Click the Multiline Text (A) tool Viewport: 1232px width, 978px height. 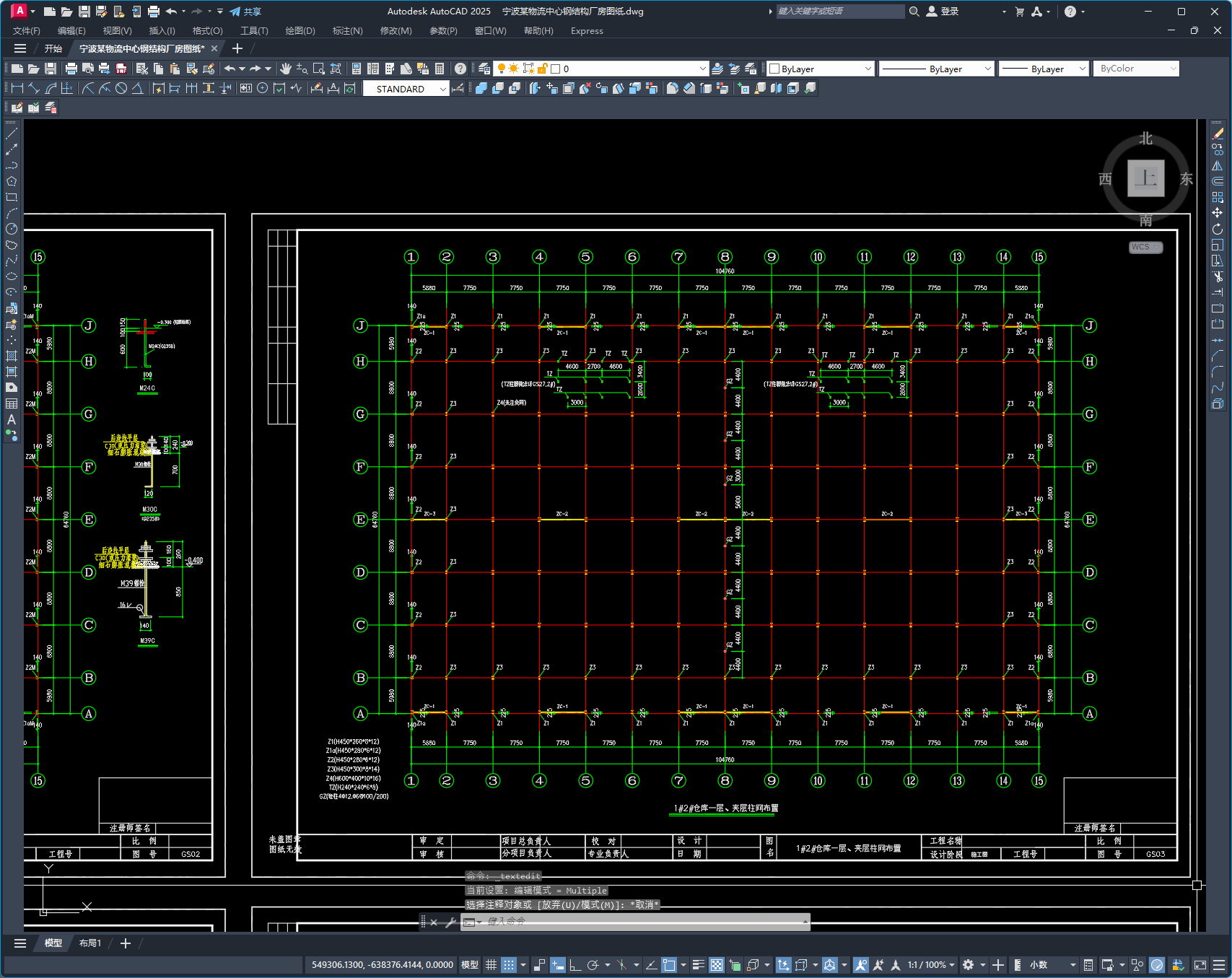tap(12, 419)
